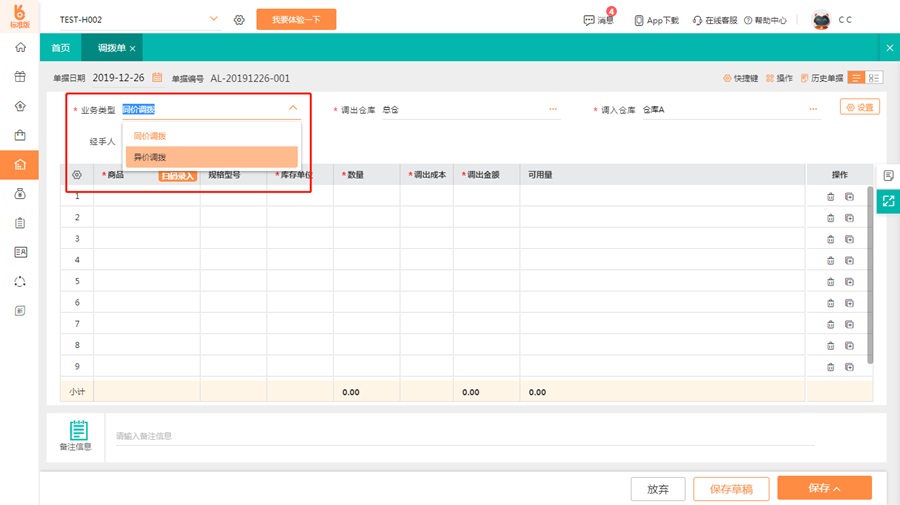900x505 pixels.
Task: Open 调出仓库 picker via ellipsis
Action: (x=553, y=109)
